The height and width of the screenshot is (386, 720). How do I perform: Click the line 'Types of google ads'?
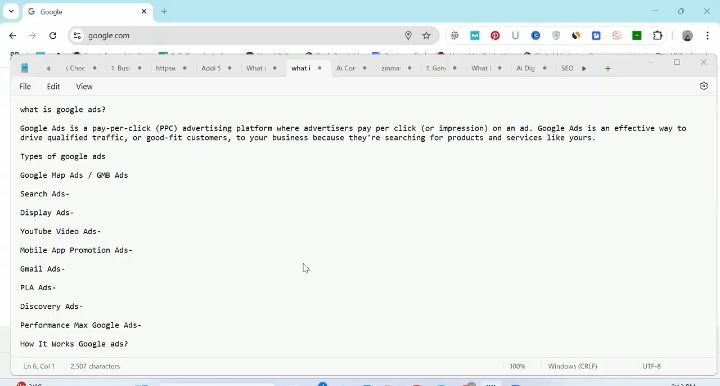click(63, 157)
